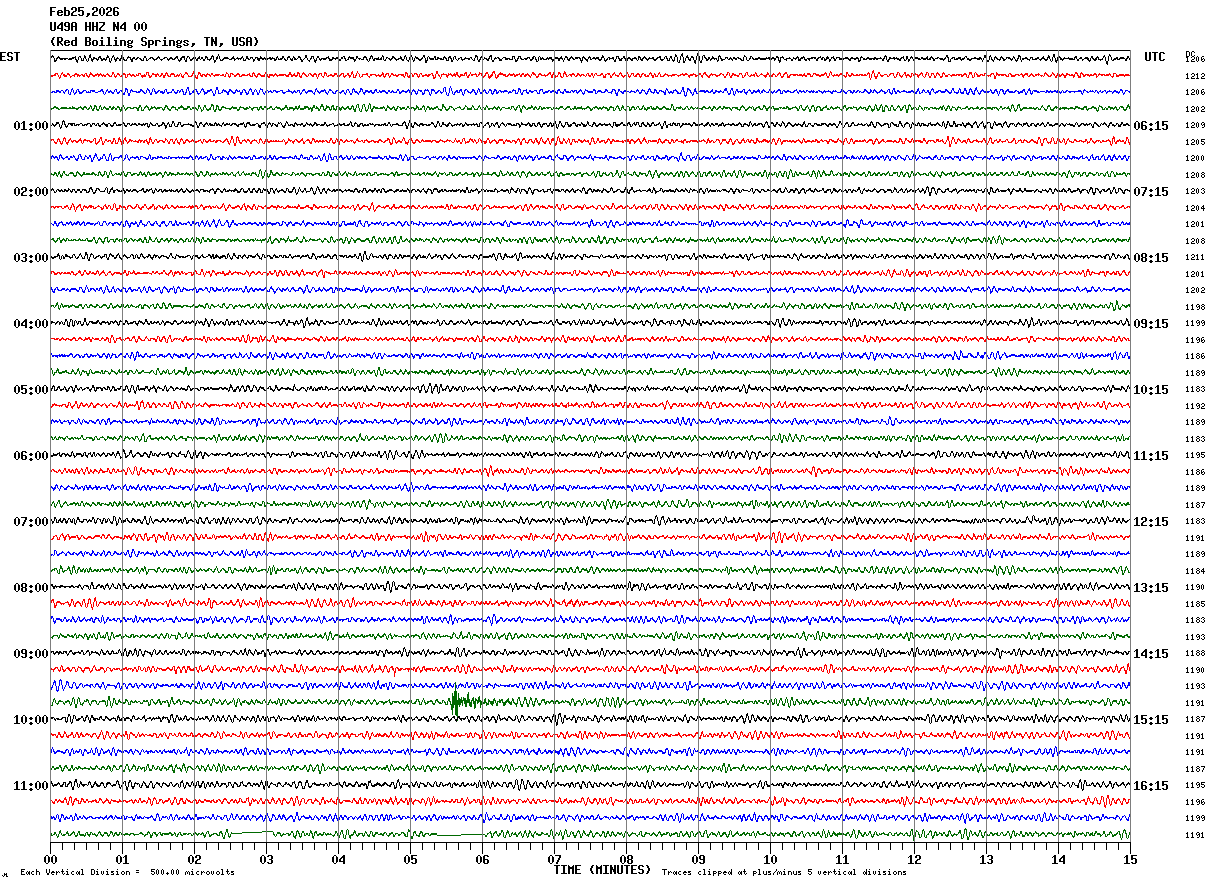
Task: Click the DC offset value 1211
Action: [x=1194, y=258]
